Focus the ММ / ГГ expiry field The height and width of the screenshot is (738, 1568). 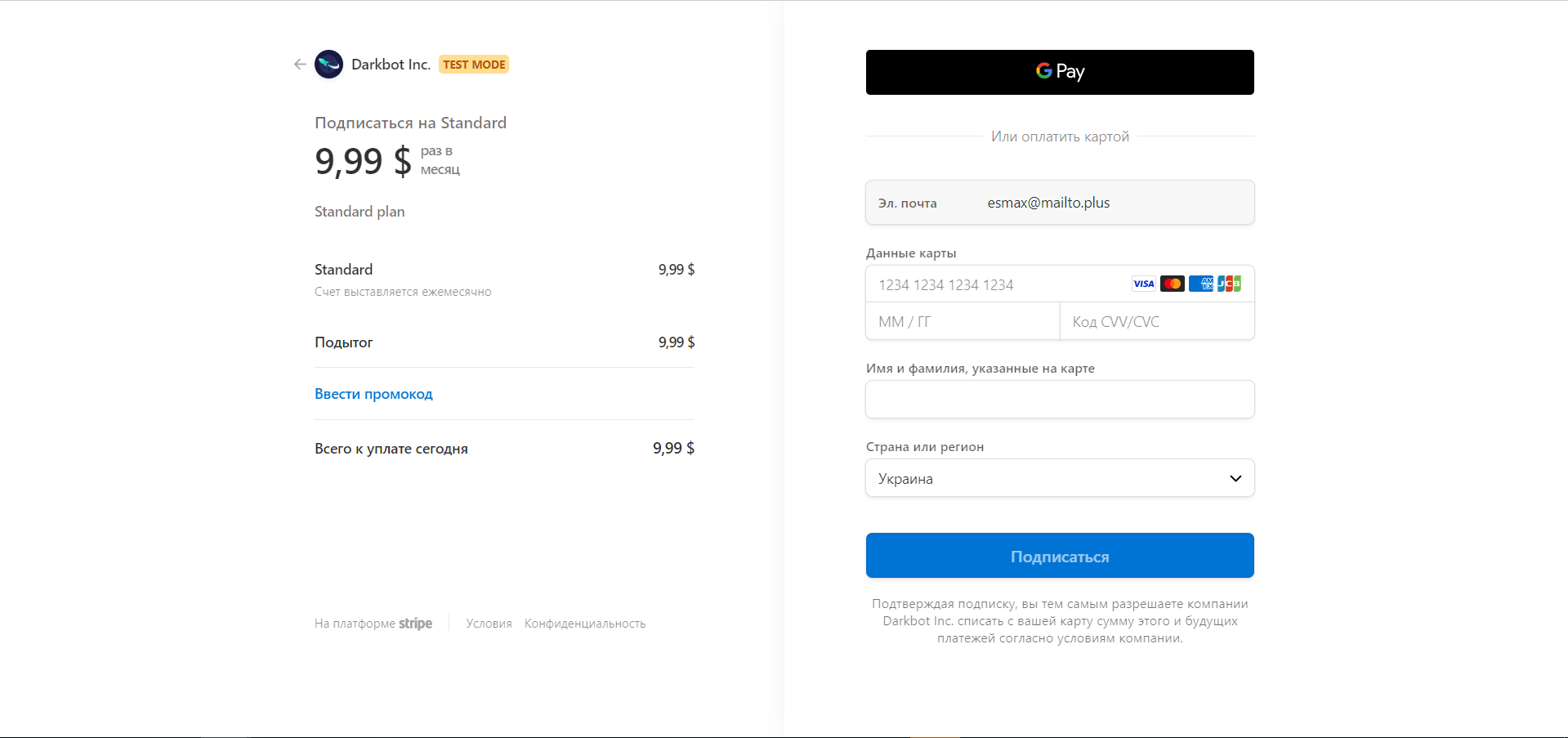962,322
